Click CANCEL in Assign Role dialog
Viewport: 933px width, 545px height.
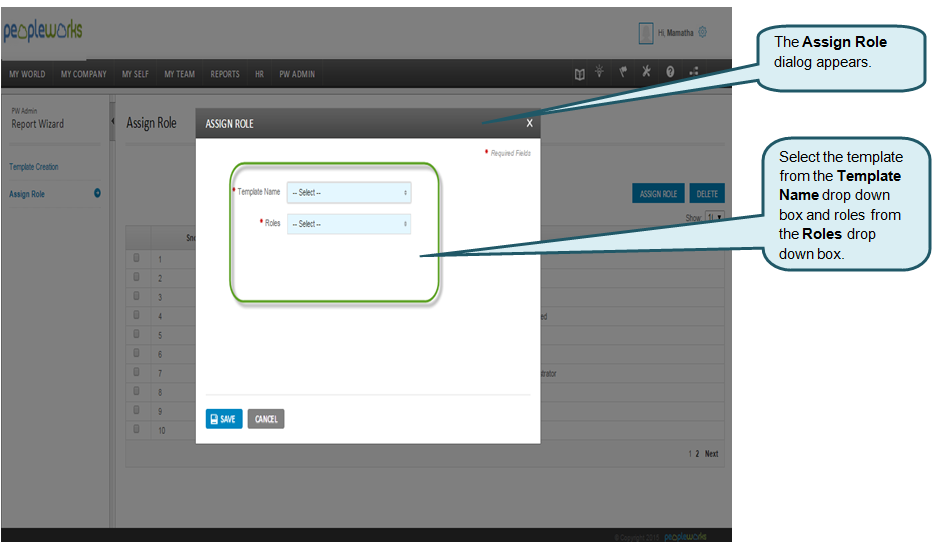click(266, 419)
